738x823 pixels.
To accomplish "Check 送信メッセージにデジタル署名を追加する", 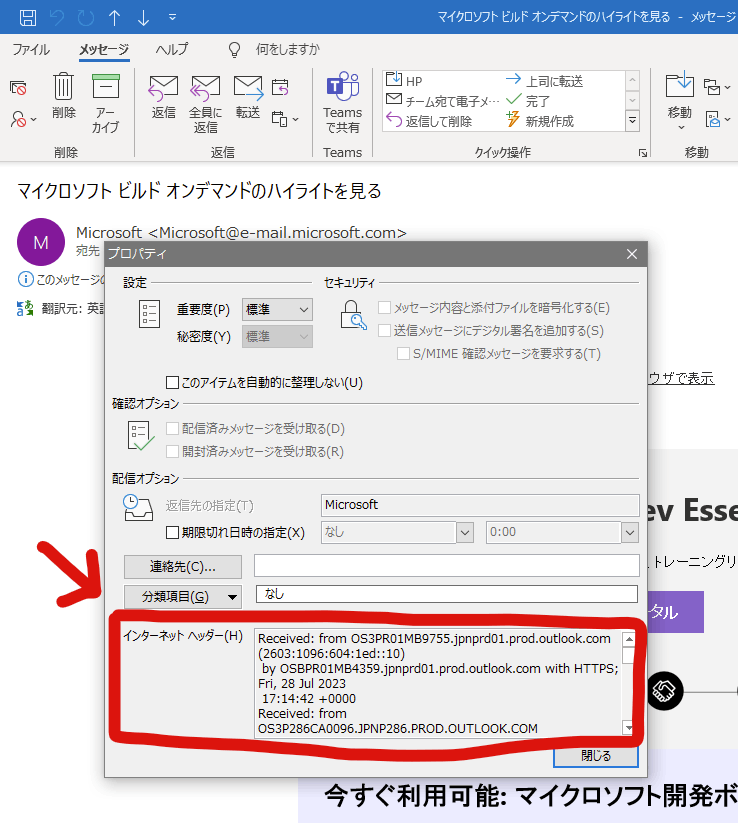I will click(384, 330).
